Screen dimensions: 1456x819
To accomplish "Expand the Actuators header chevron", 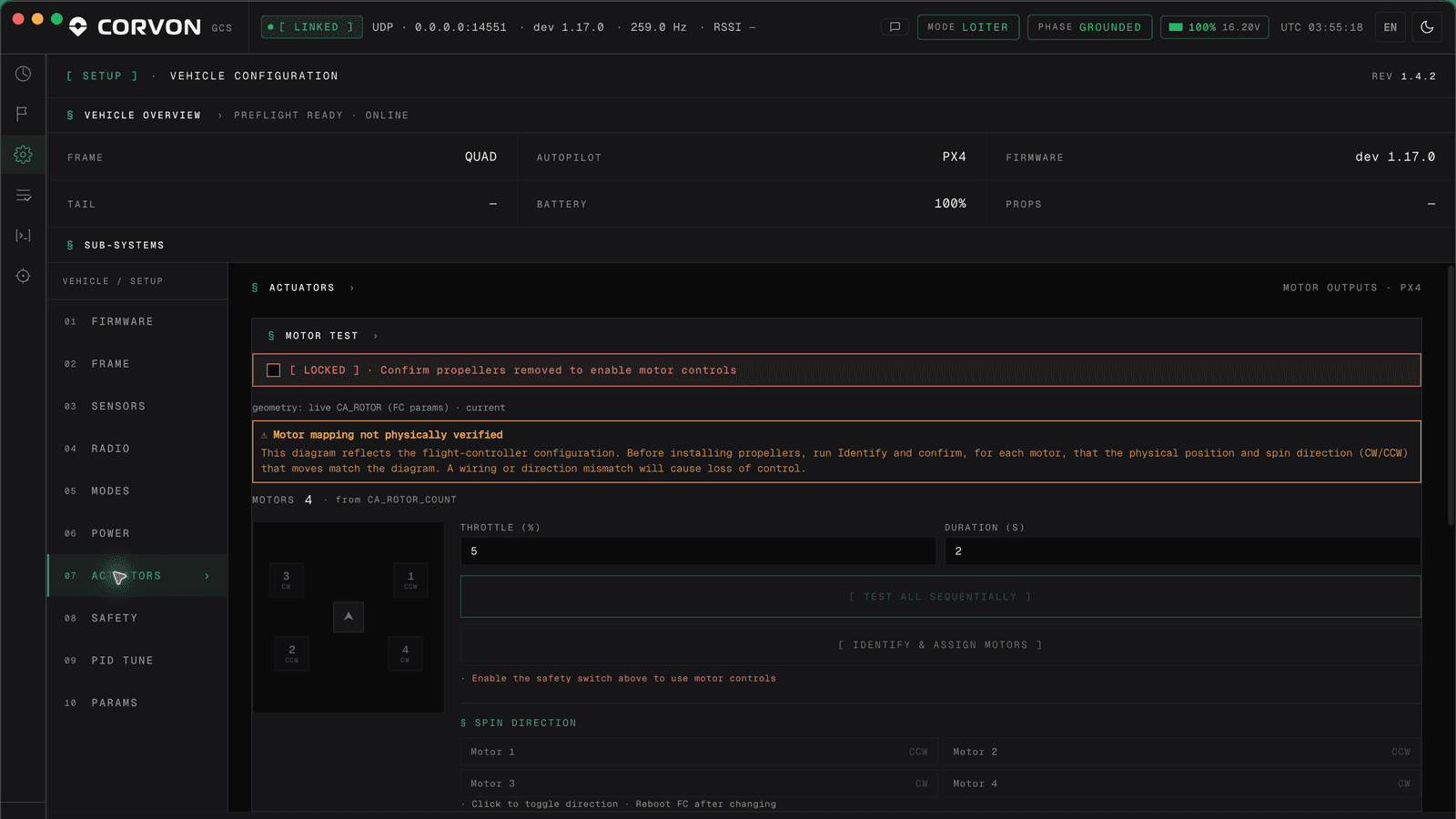I will point(352,288).
